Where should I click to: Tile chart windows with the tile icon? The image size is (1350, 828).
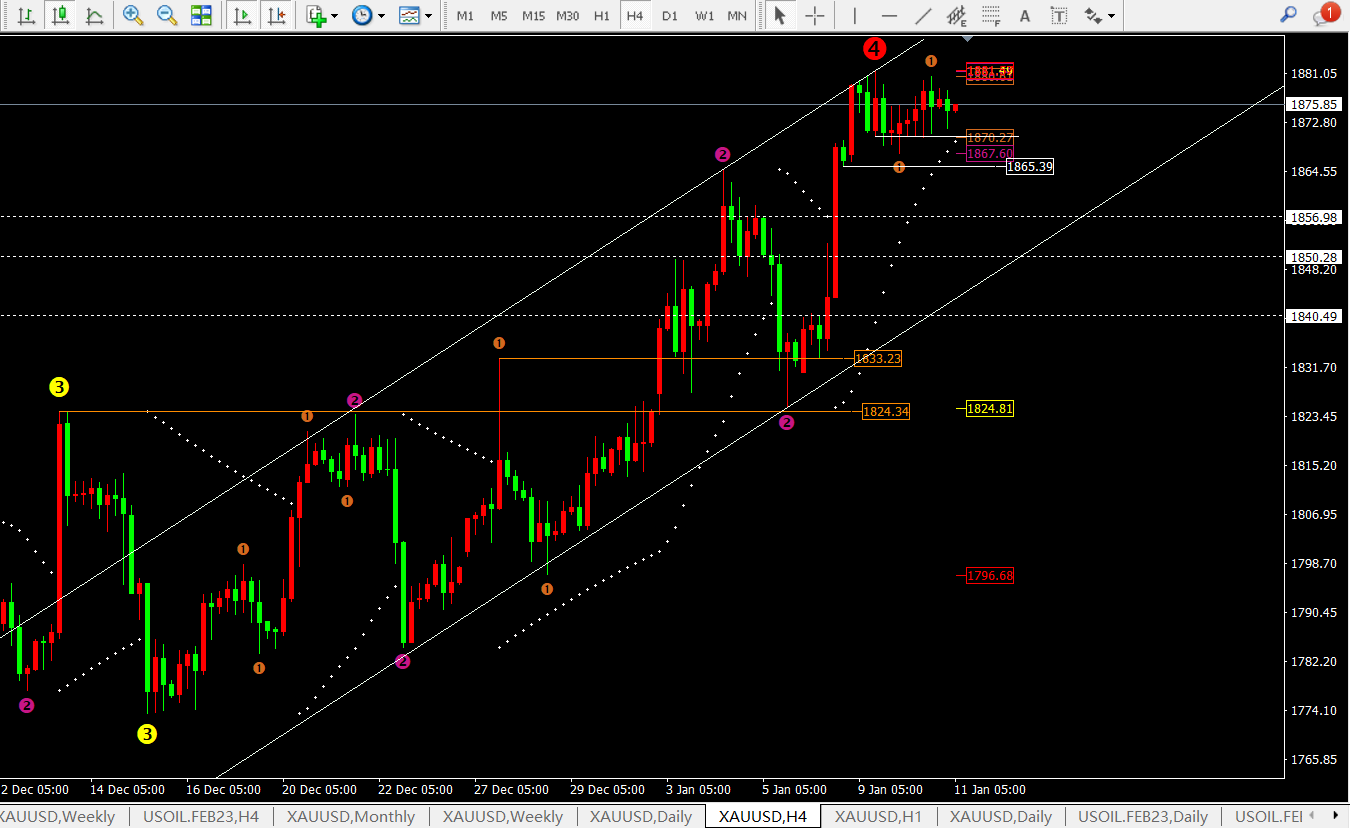pos(201,15)
